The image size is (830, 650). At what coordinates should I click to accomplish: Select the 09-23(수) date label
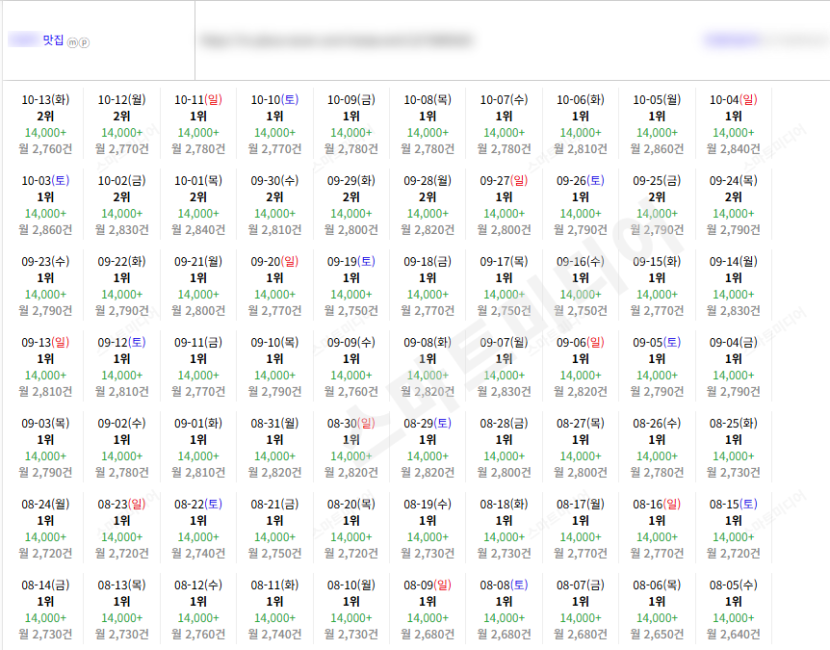[46, 261]
